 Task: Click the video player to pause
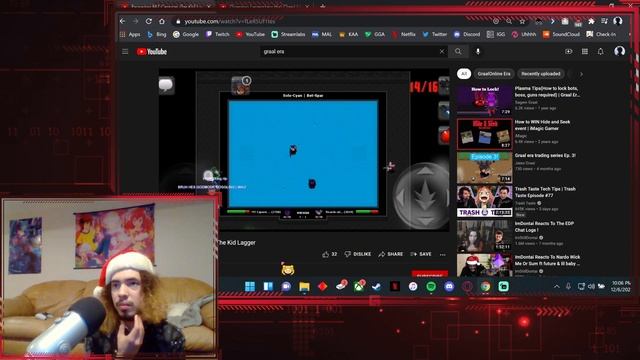[303, 151]
